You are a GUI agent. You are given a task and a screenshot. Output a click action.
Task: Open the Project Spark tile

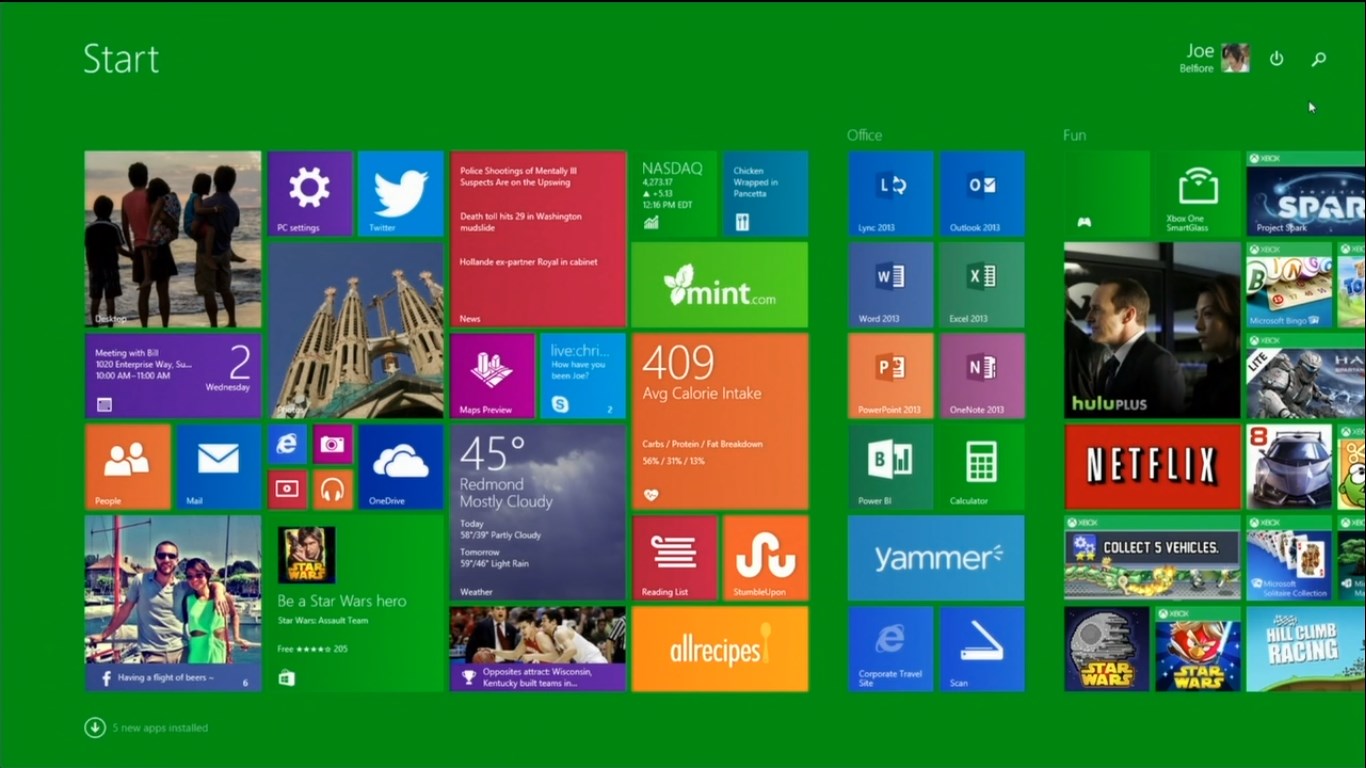point(1306,194)
